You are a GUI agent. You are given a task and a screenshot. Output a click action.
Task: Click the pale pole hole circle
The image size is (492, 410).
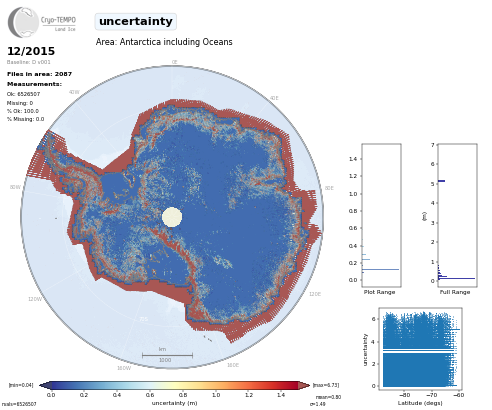coord(172,217)
